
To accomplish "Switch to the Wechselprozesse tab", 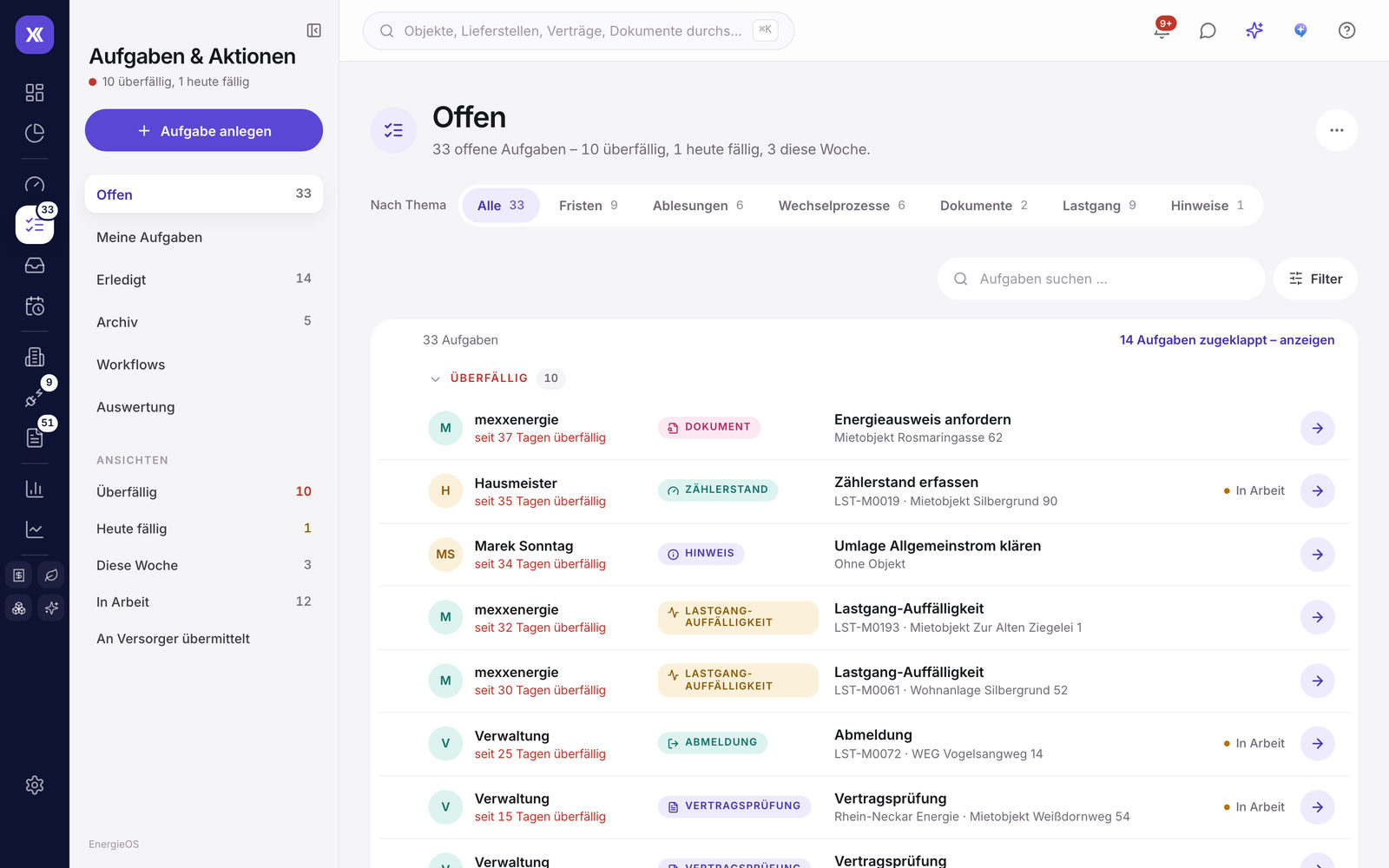I will (841, 206).
